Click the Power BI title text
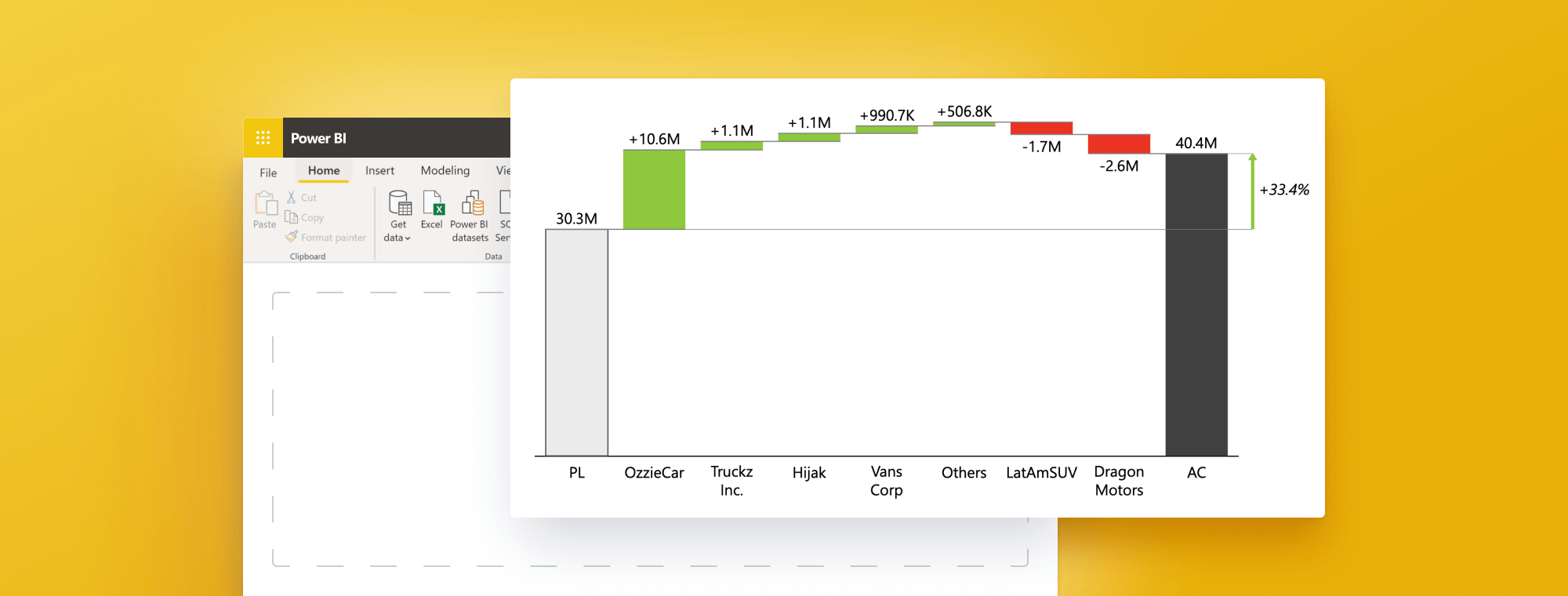The height and width of the screenshot is (596, 1568). point(318,139)
